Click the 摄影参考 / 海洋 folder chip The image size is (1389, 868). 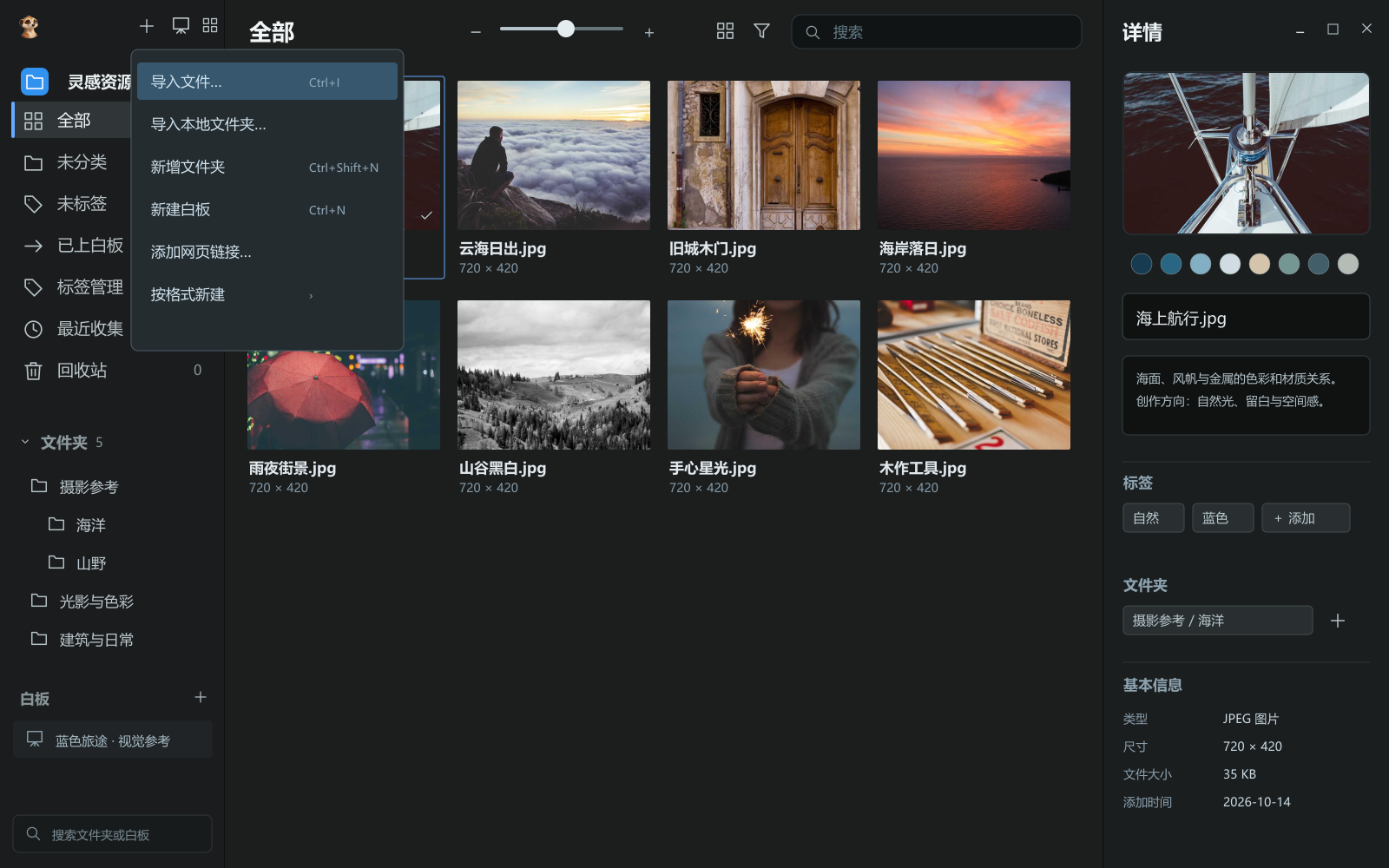(1217, 621)
